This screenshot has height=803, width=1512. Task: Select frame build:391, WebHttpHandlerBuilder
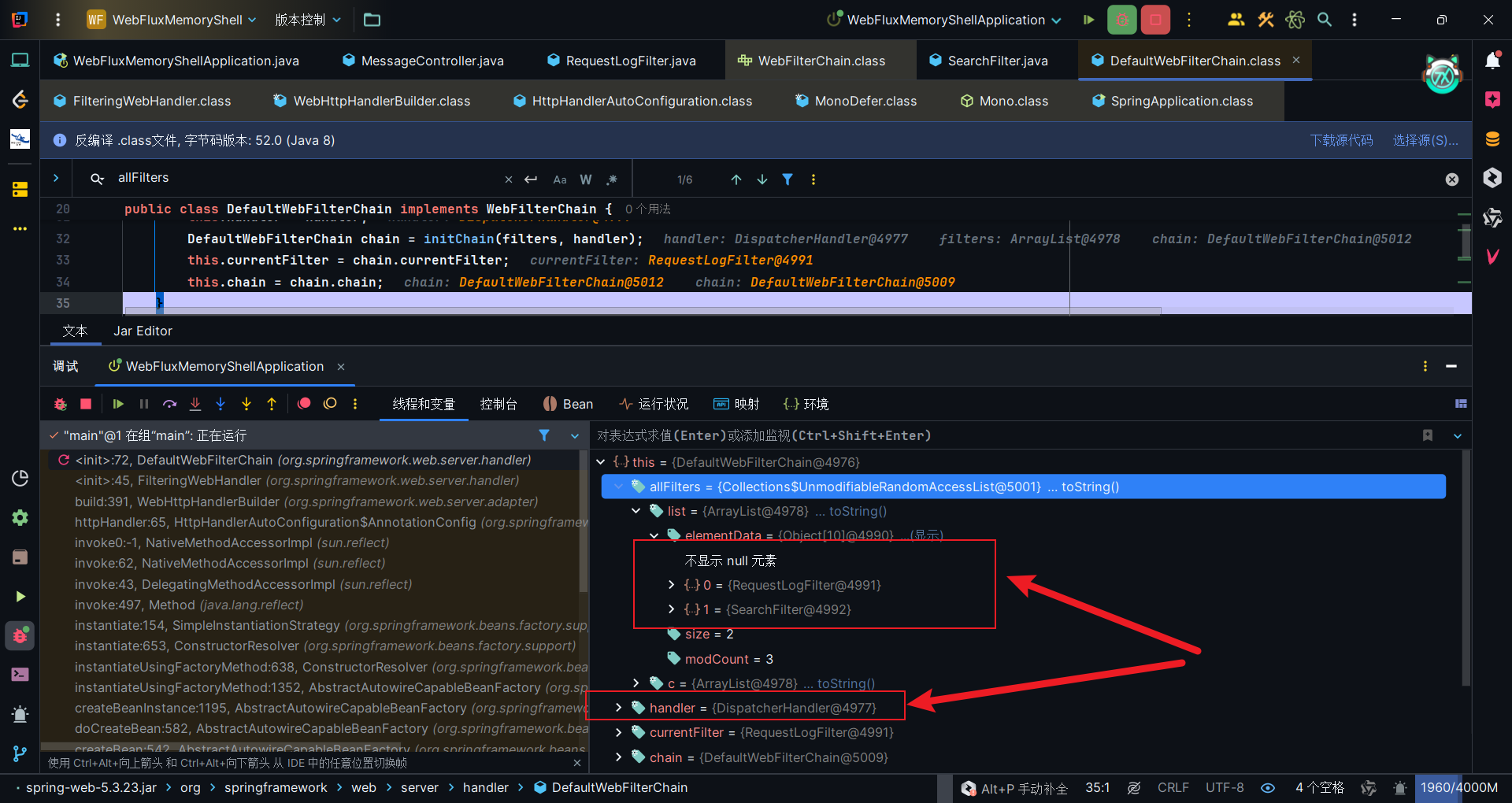[x=306, y=501]
